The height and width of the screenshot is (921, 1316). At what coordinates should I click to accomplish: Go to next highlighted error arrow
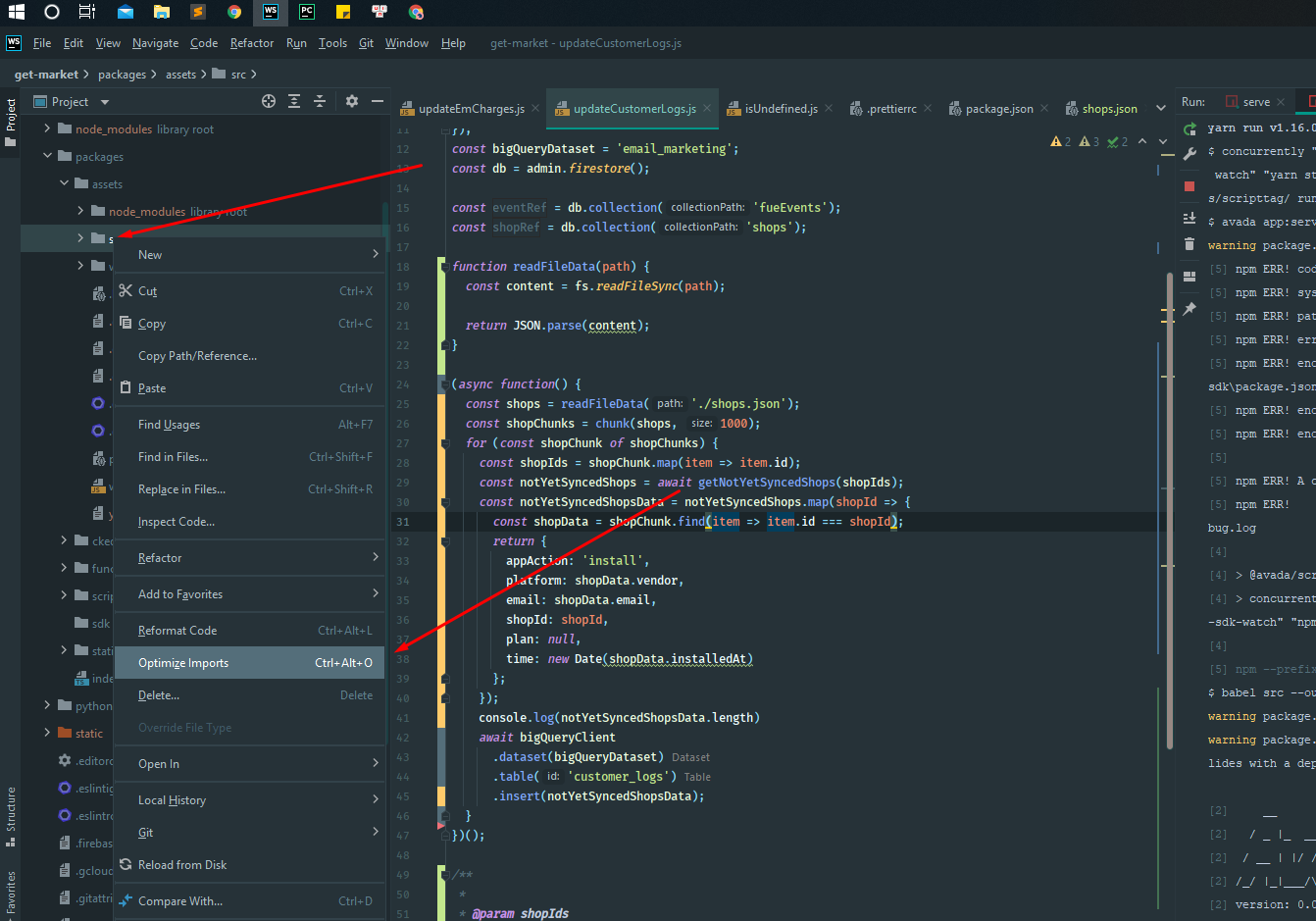pos(1164,142)
